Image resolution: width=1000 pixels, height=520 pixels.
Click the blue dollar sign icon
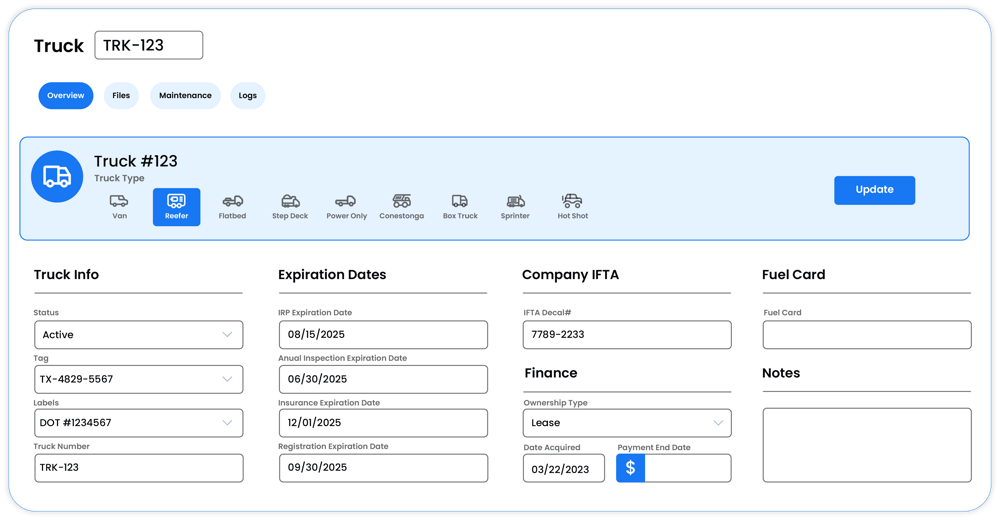coord(630,468)
